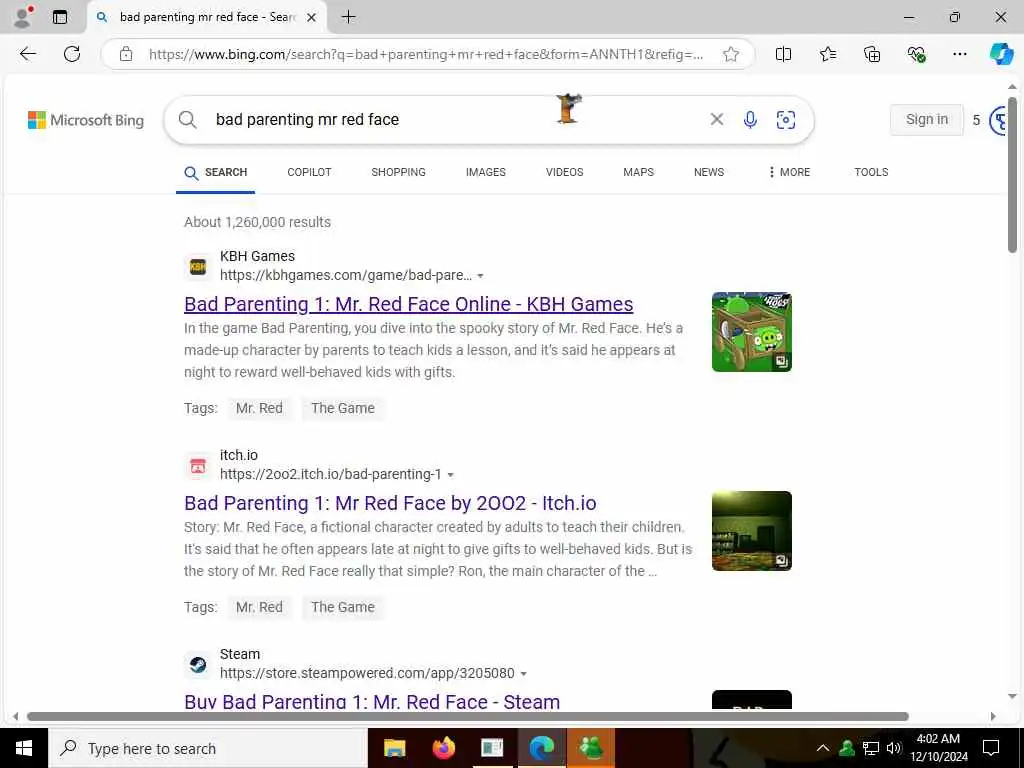
Task: Open the news reader taskbar icon
Action: (492, 748)
